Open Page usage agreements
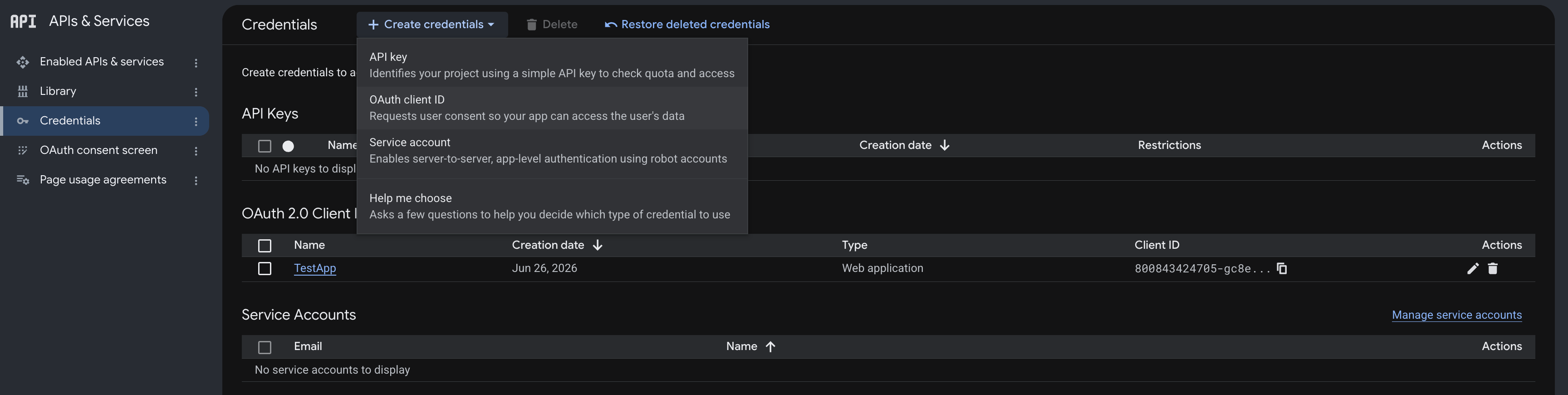The image size is (1568, 395). click(103, 180)
